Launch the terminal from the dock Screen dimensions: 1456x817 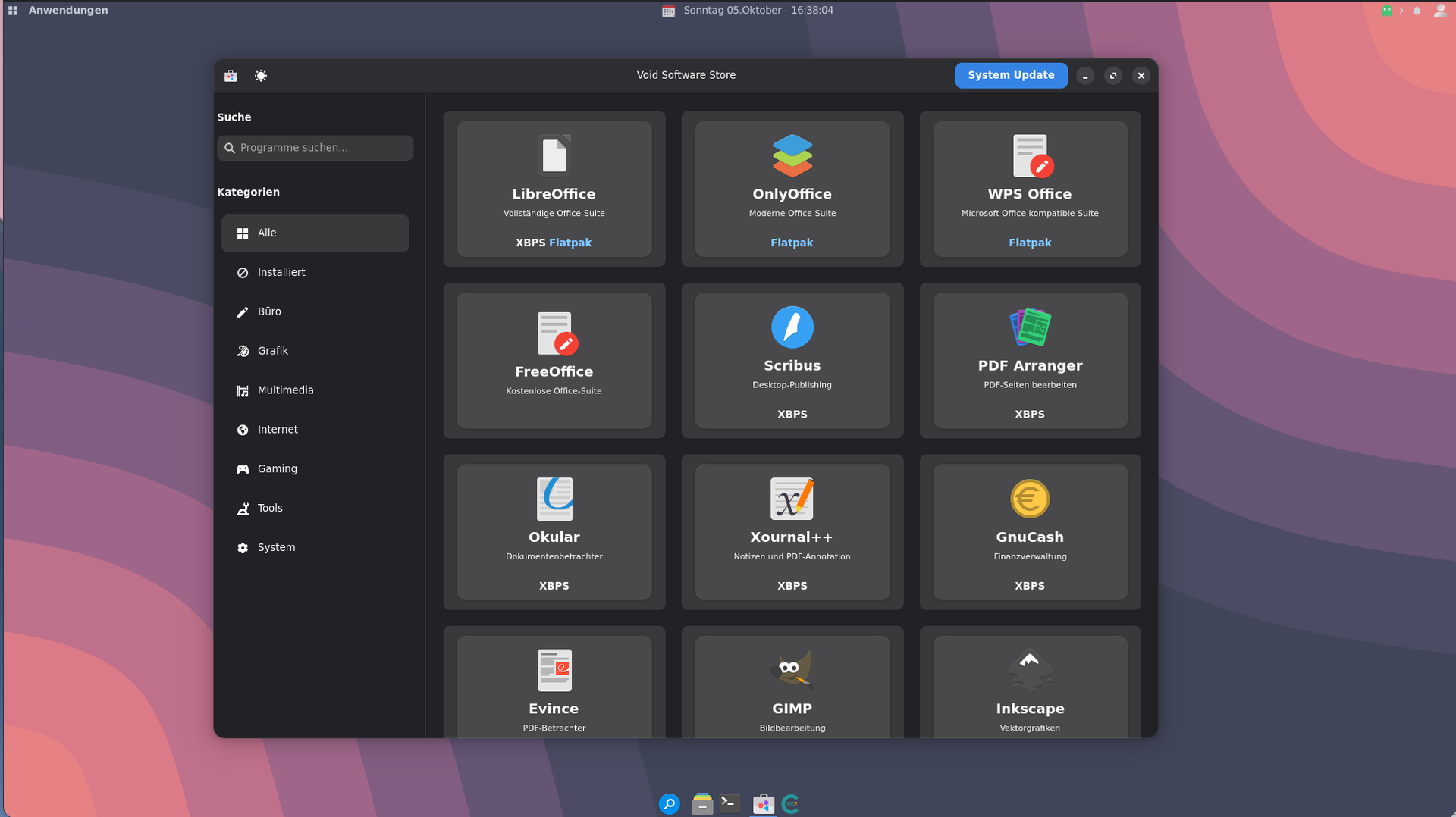coord(730,803)
